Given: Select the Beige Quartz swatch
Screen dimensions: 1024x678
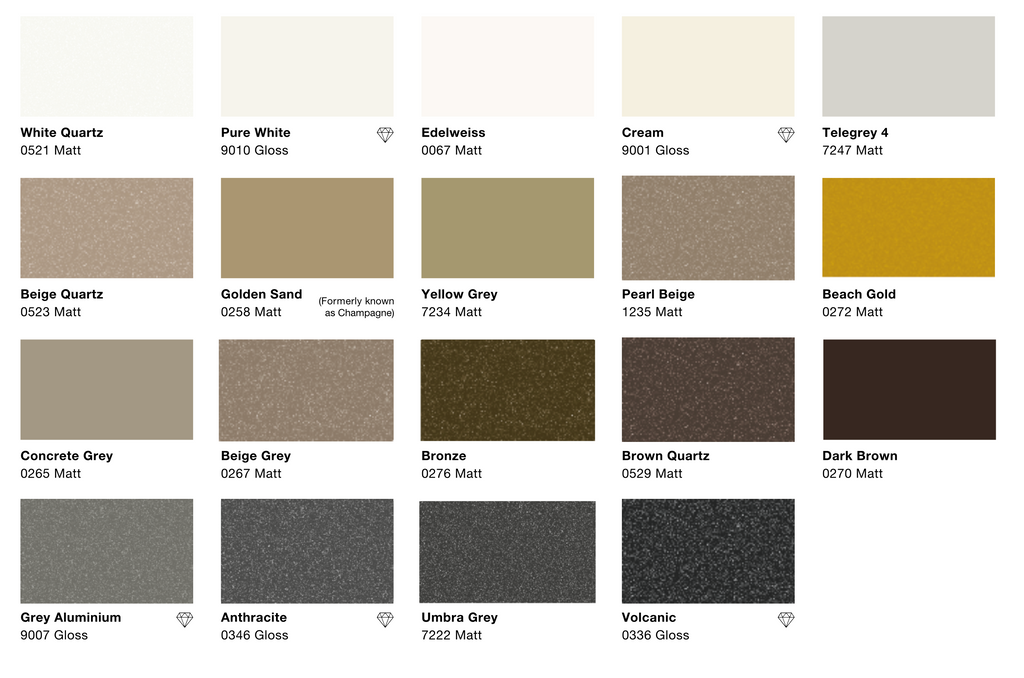Looking at the screenshot, I should click(106, 228).
